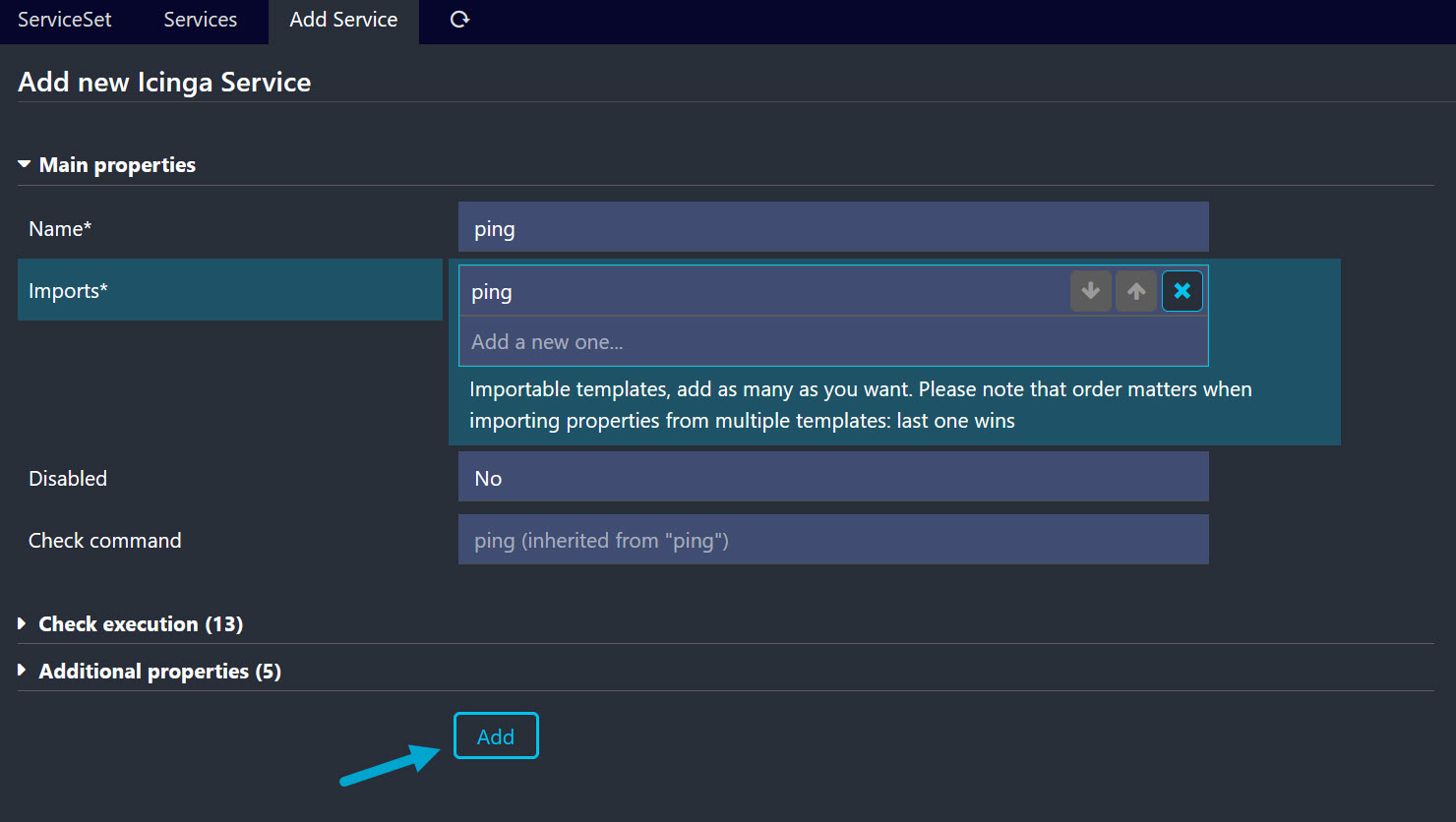Click the Name* field label

coord(60,229)
